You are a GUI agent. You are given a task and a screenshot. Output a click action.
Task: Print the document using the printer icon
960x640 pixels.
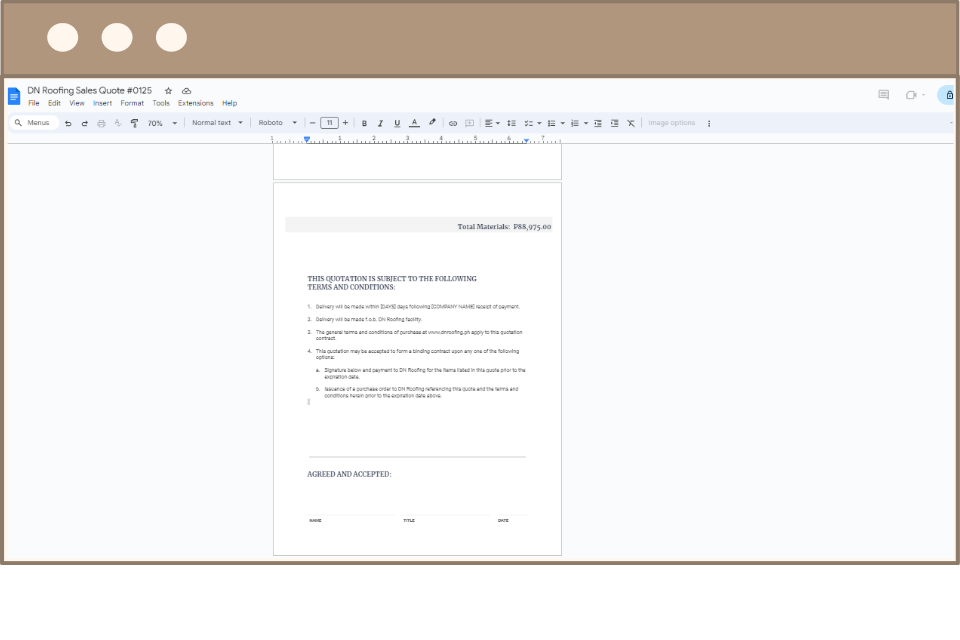click(101, 123)
